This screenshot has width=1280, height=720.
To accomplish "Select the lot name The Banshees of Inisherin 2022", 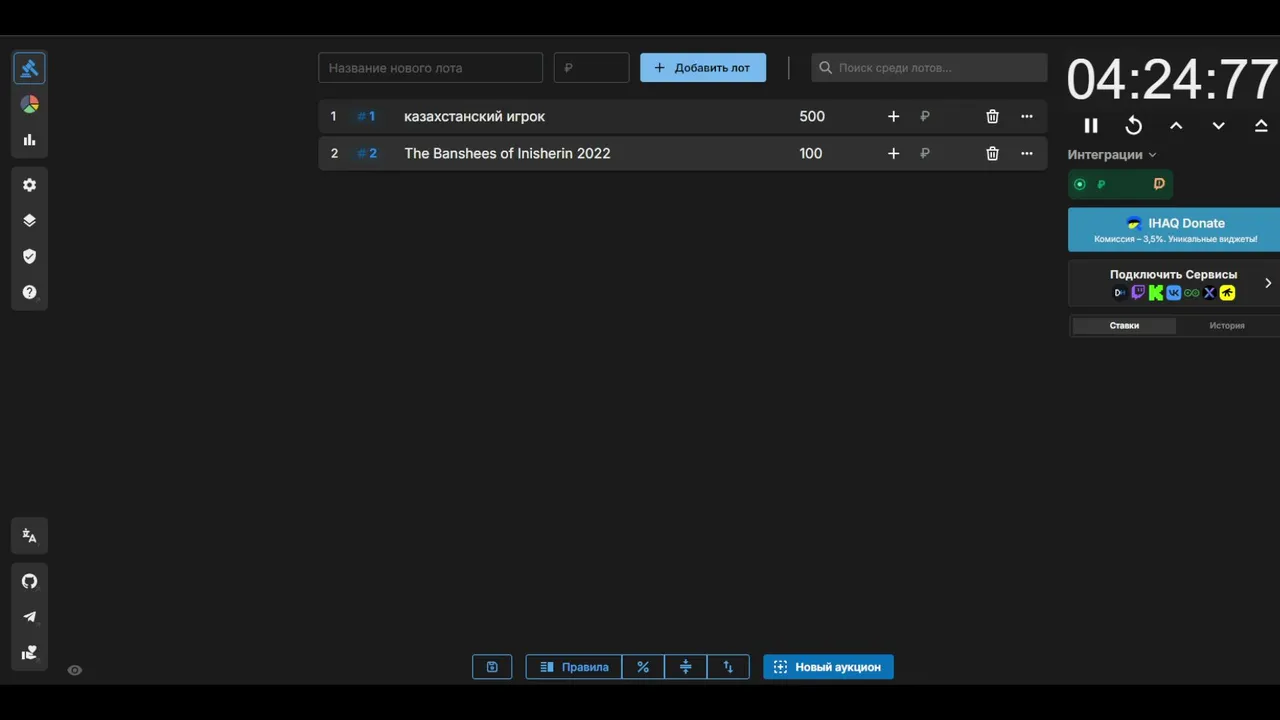I will [507, 154].
